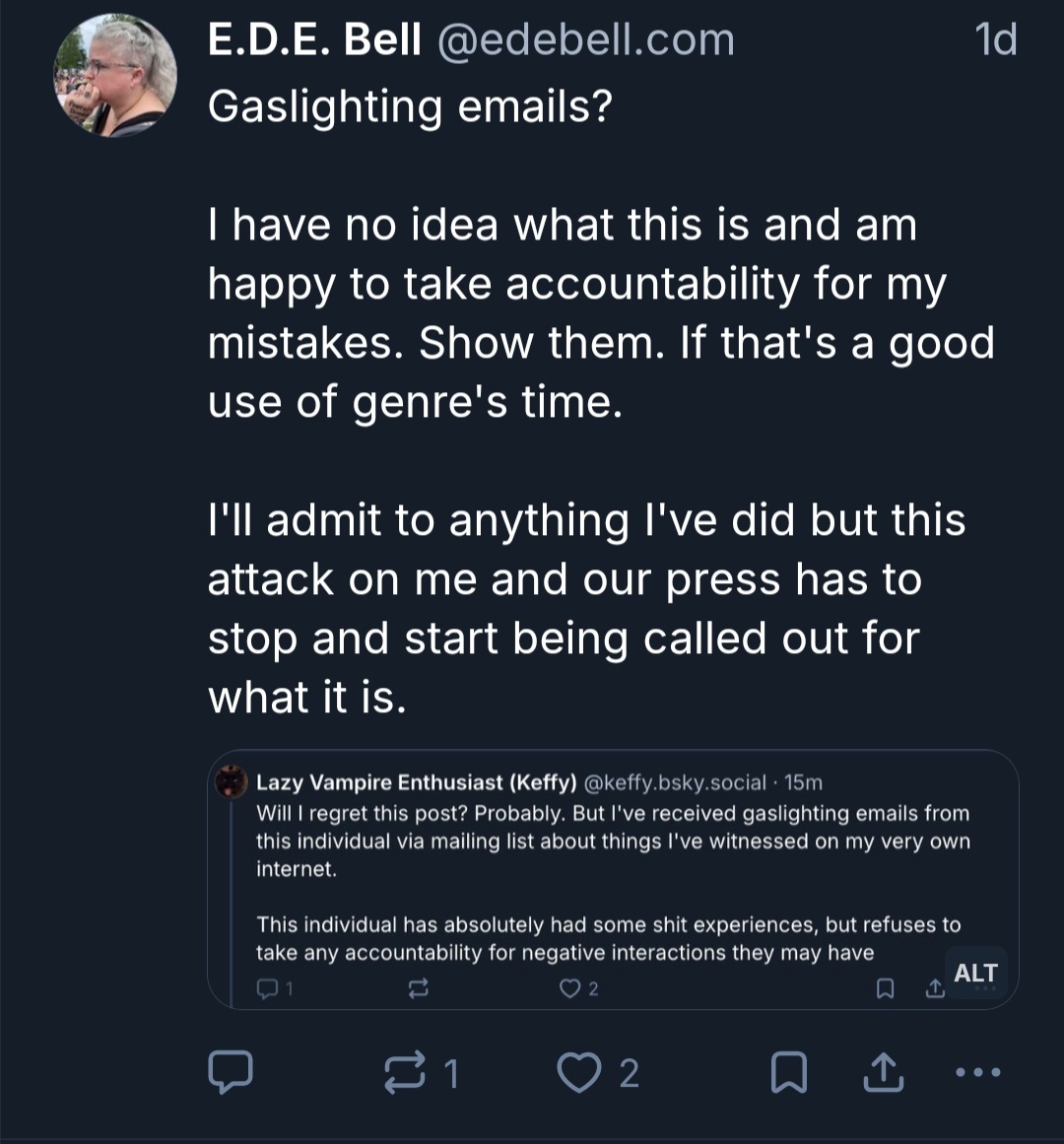Bookmark E.D.E. Bell's post
The image size is (1064, 1144).
[789, 1072]
